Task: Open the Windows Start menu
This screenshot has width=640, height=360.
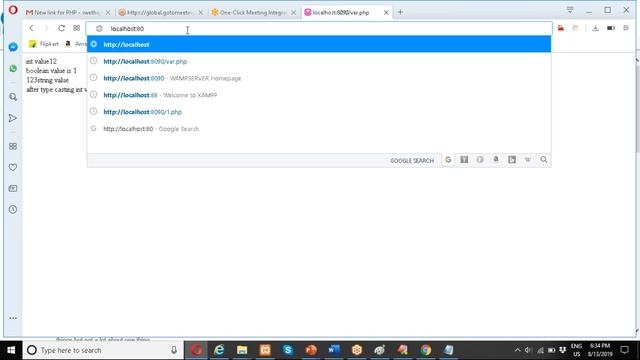Action: coord(11,350)
